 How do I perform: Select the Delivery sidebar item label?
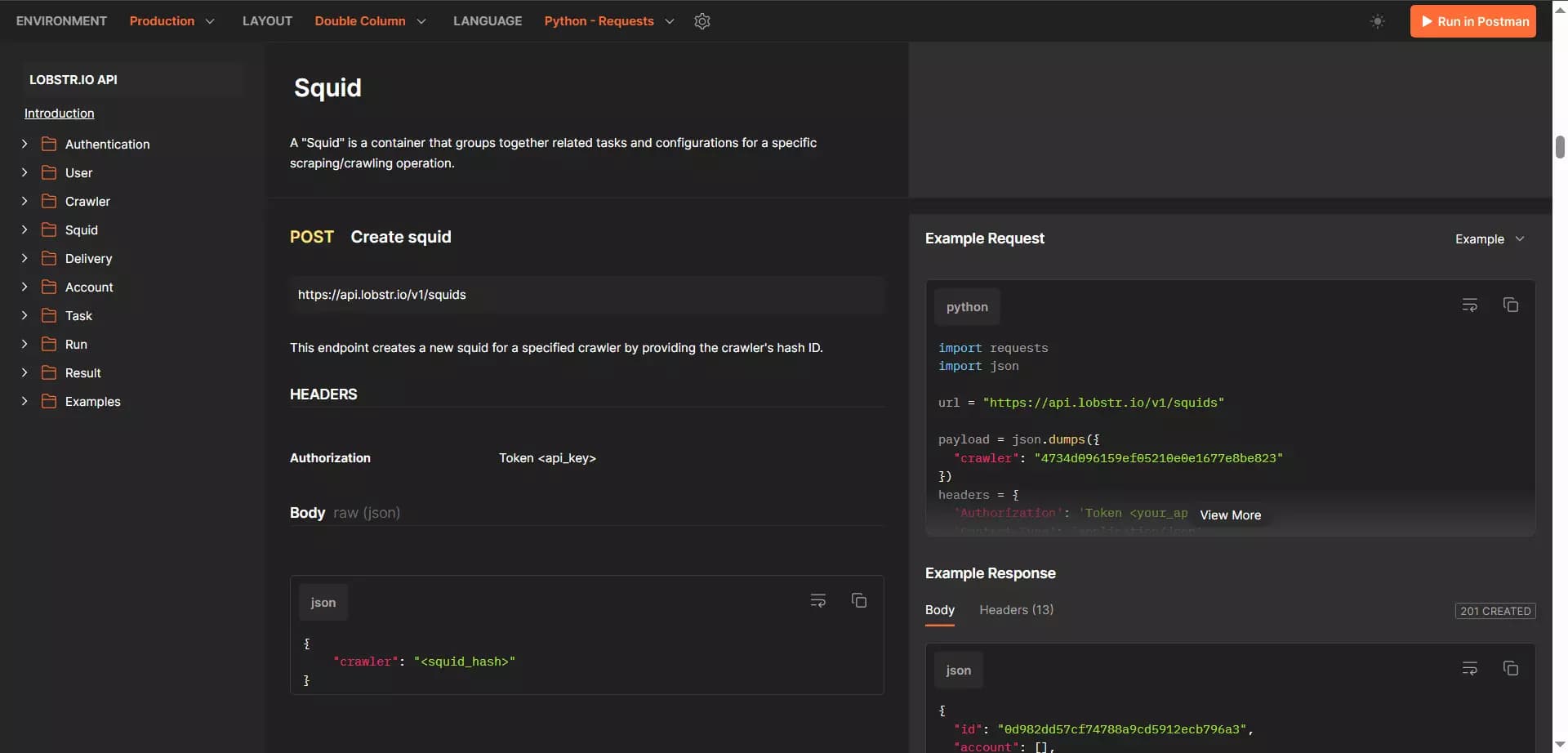point(88,259)
